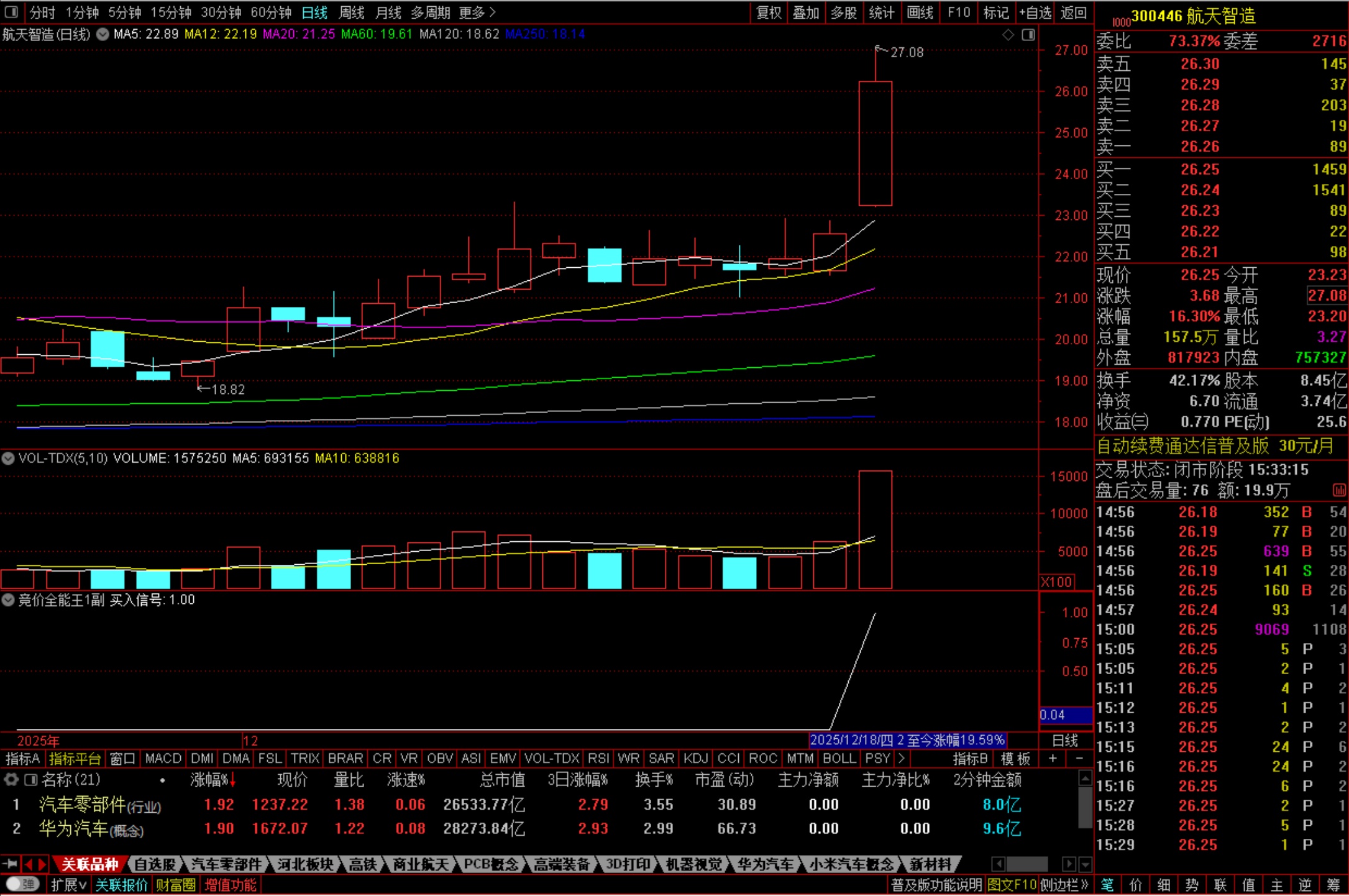
Task: Click the minus button beside 模板
Action: pos(1079,759)
